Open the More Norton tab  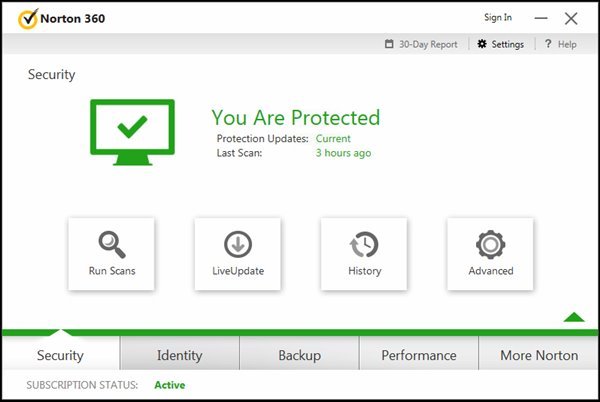click(538, 355)
